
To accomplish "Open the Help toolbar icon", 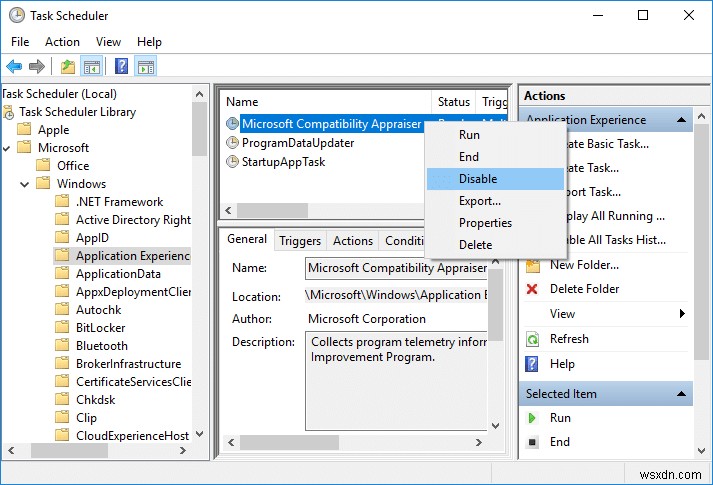I will pyautogui.click(x=121, y=66).
